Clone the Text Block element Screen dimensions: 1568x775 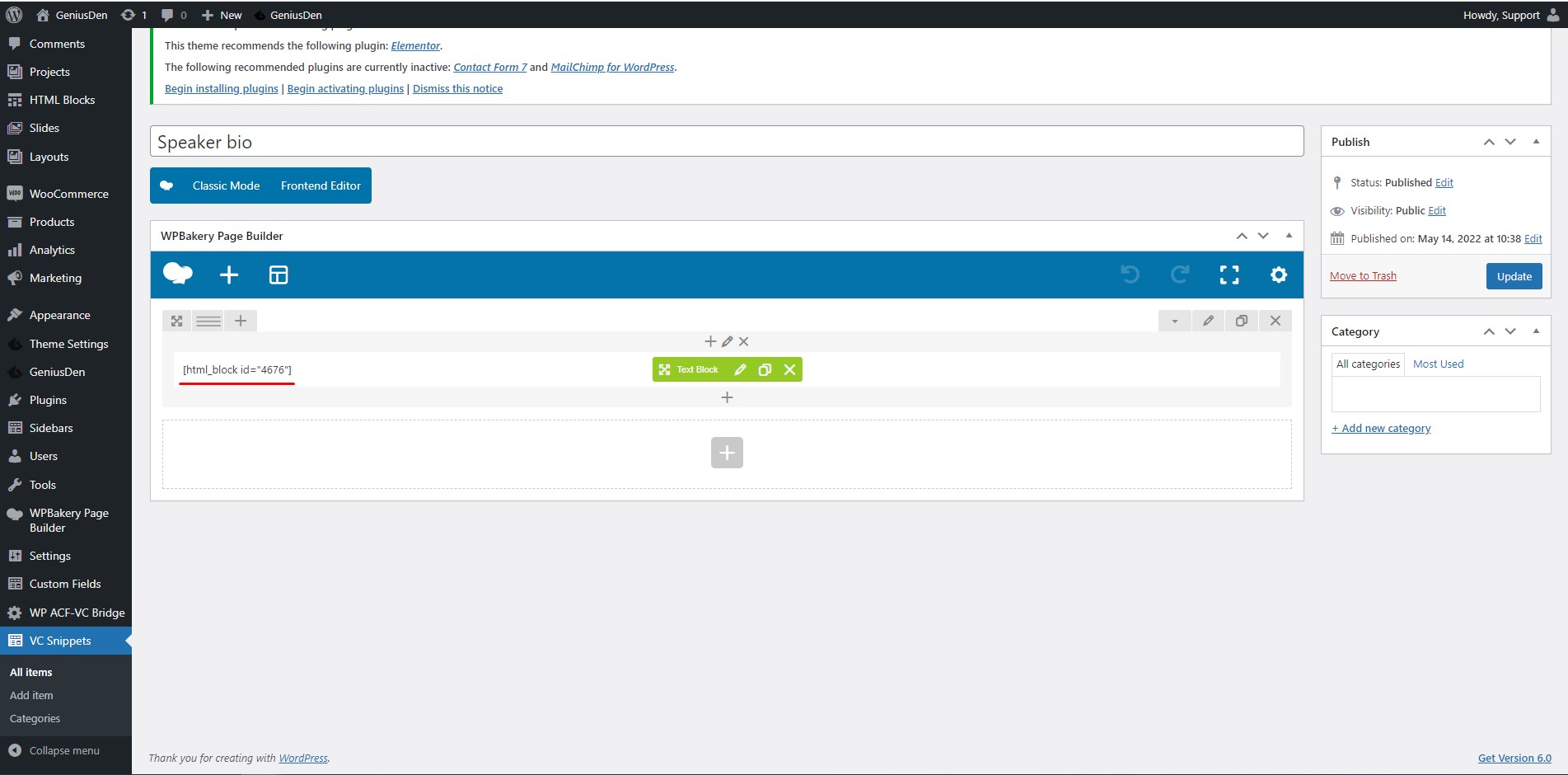(x=765, y=369)
